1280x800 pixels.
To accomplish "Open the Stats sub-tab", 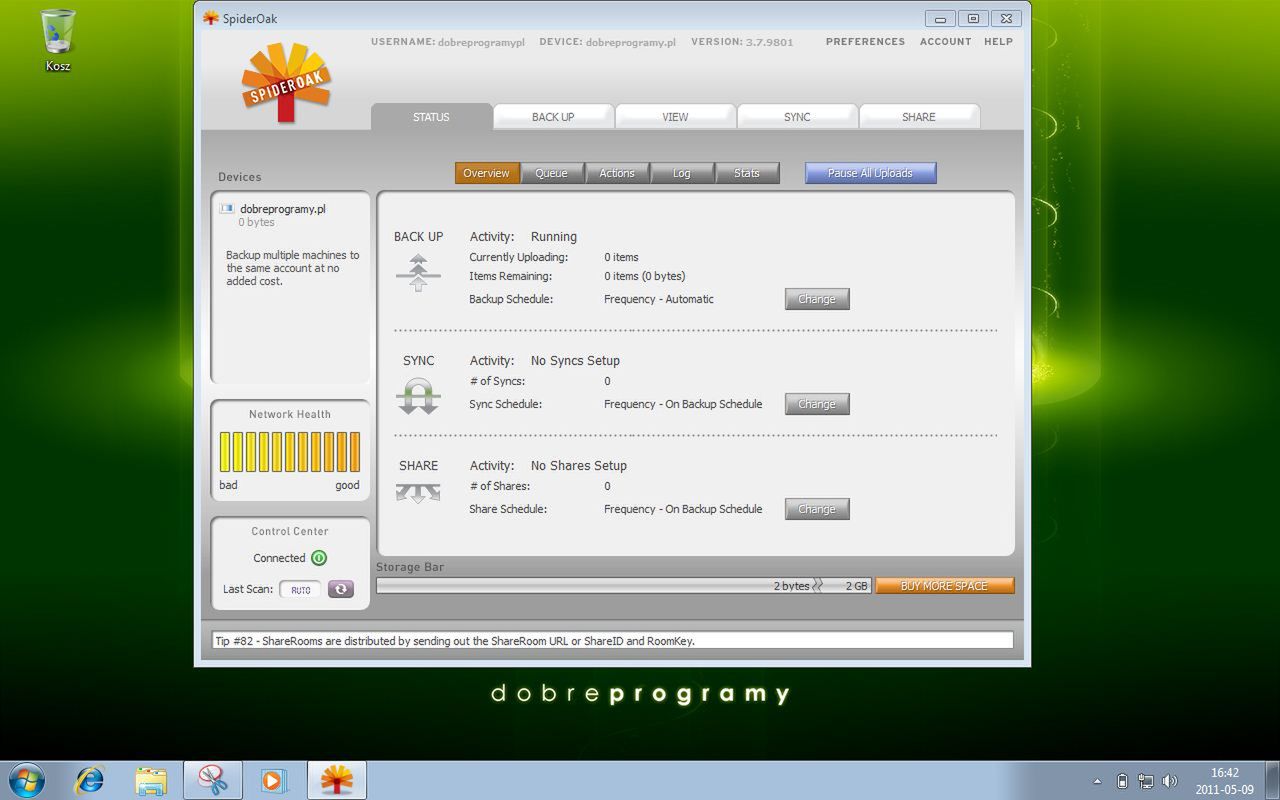I will tap(747, 173).
